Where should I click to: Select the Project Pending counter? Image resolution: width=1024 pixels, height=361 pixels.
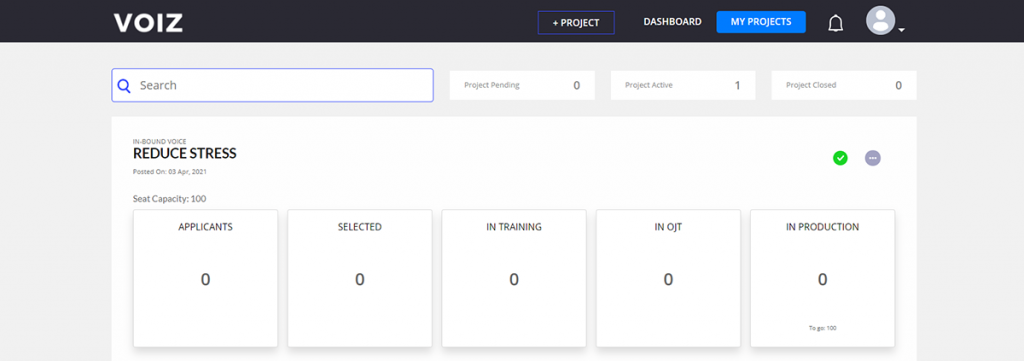(x=522, y=86)
